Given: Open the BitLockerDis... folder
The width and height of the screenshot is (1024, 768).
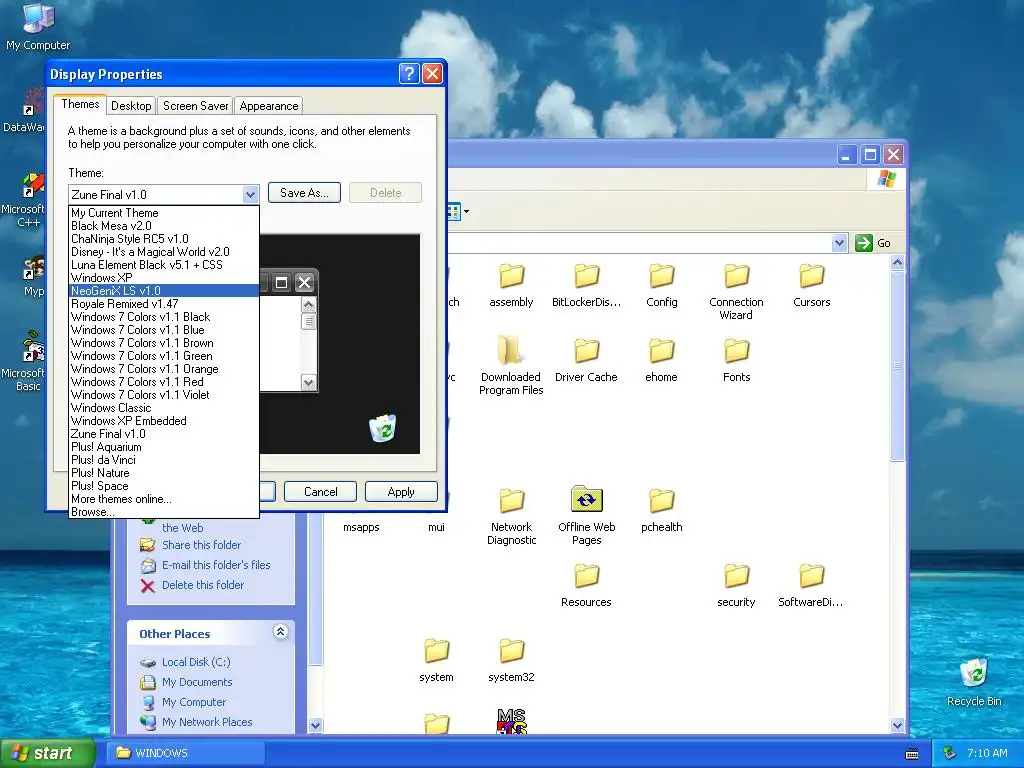Looking at the screenshot, I should point(586,285).
